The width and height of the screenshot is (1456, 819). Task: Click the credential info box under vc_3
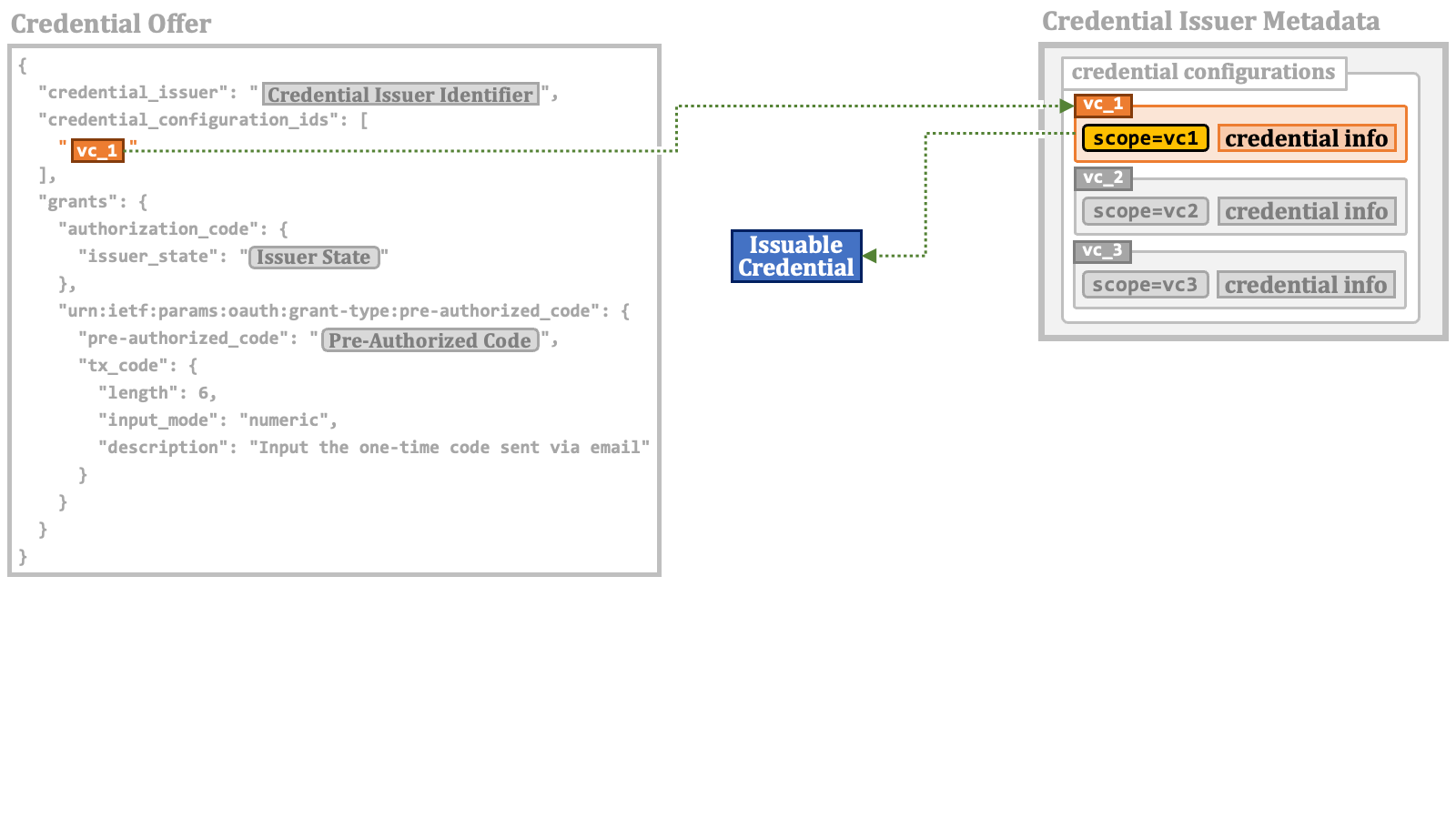pyautogui.click(x=1306, y=284)
